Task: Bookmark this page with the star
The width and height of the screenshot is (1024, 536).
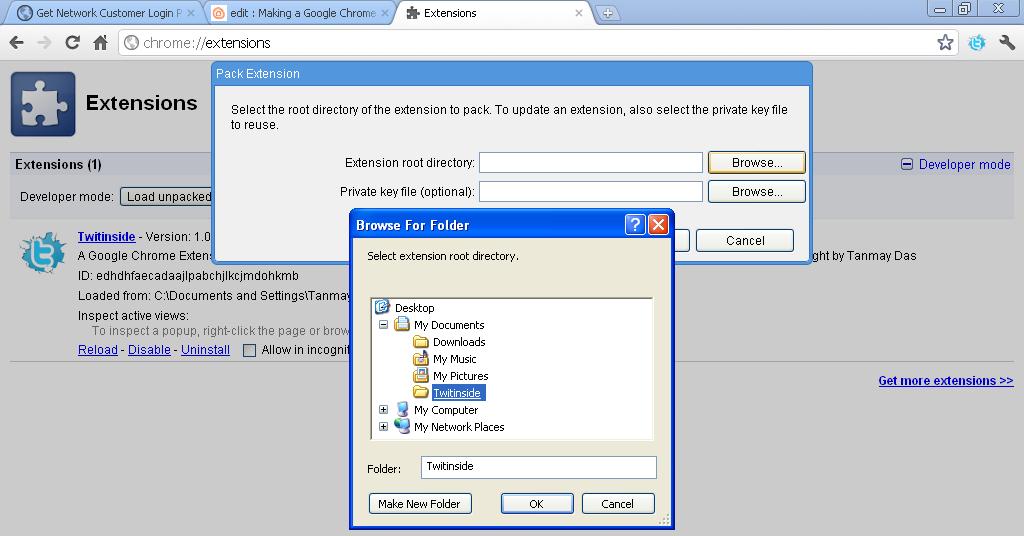Action: [945, 43]
